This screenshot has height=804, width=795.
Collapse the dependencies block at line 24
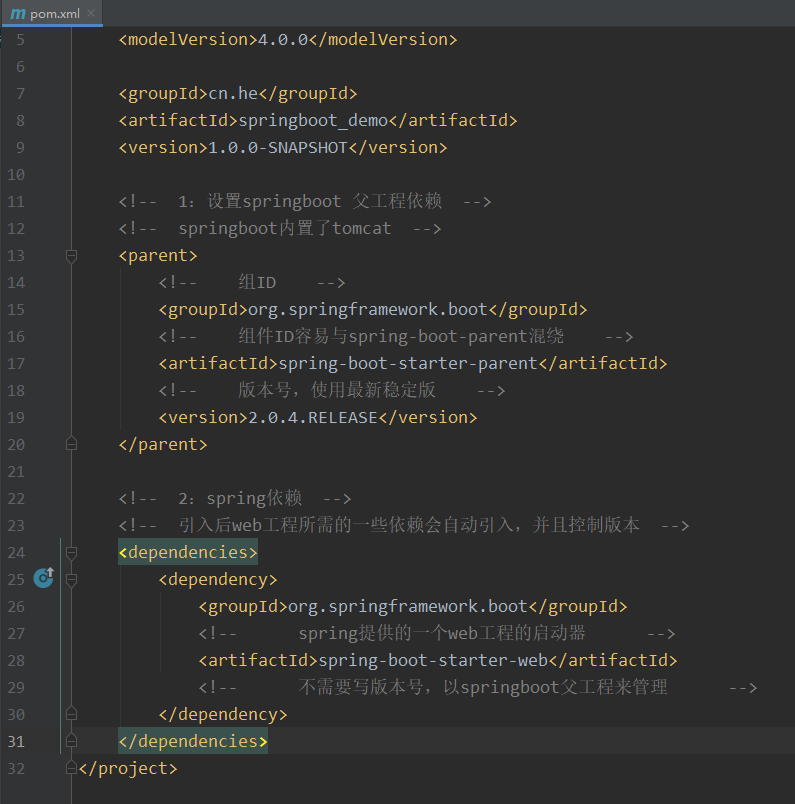71,552
